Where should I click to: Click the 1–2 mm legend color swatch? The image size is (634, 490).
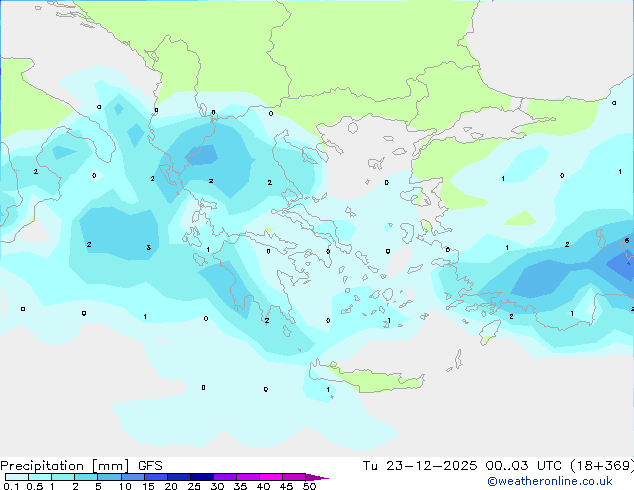(x=63, y=477)
